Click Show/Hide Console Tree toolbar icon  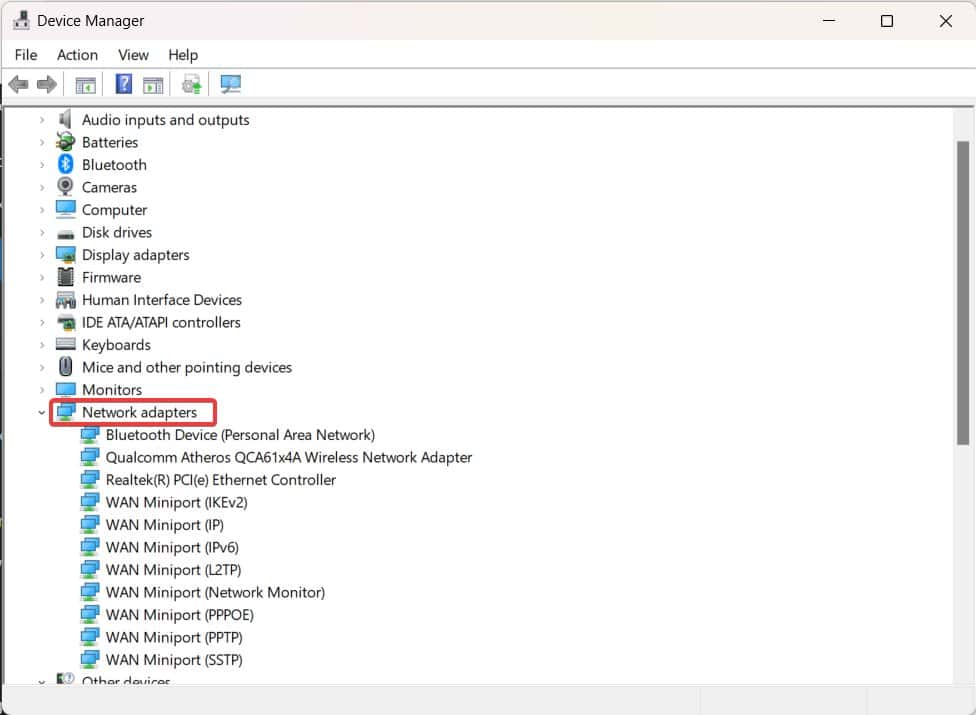click(x=86, y=85)
